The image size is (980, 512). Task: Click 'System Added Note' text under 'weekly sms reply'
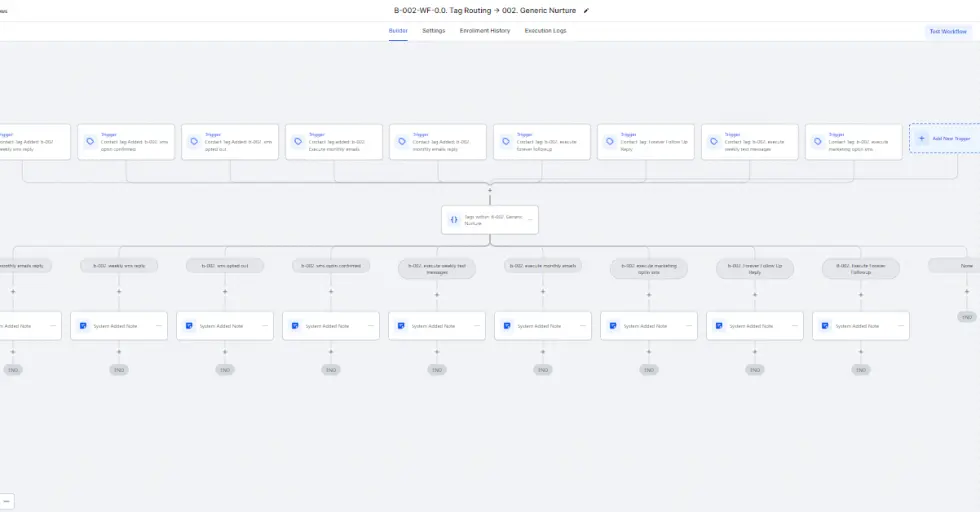click(x=115, y=326)
